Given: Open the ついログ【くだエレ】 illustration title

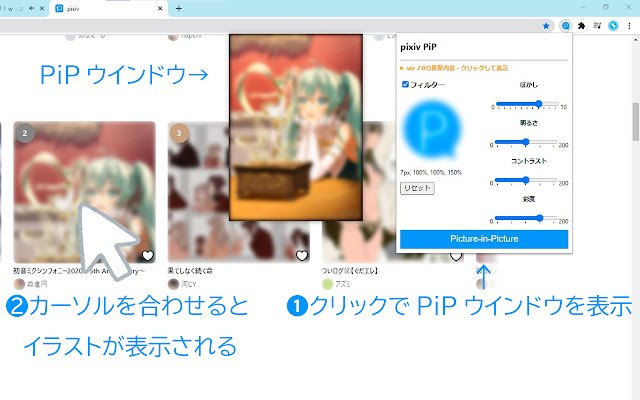Looking at the screenshot, I should point(350,271).
